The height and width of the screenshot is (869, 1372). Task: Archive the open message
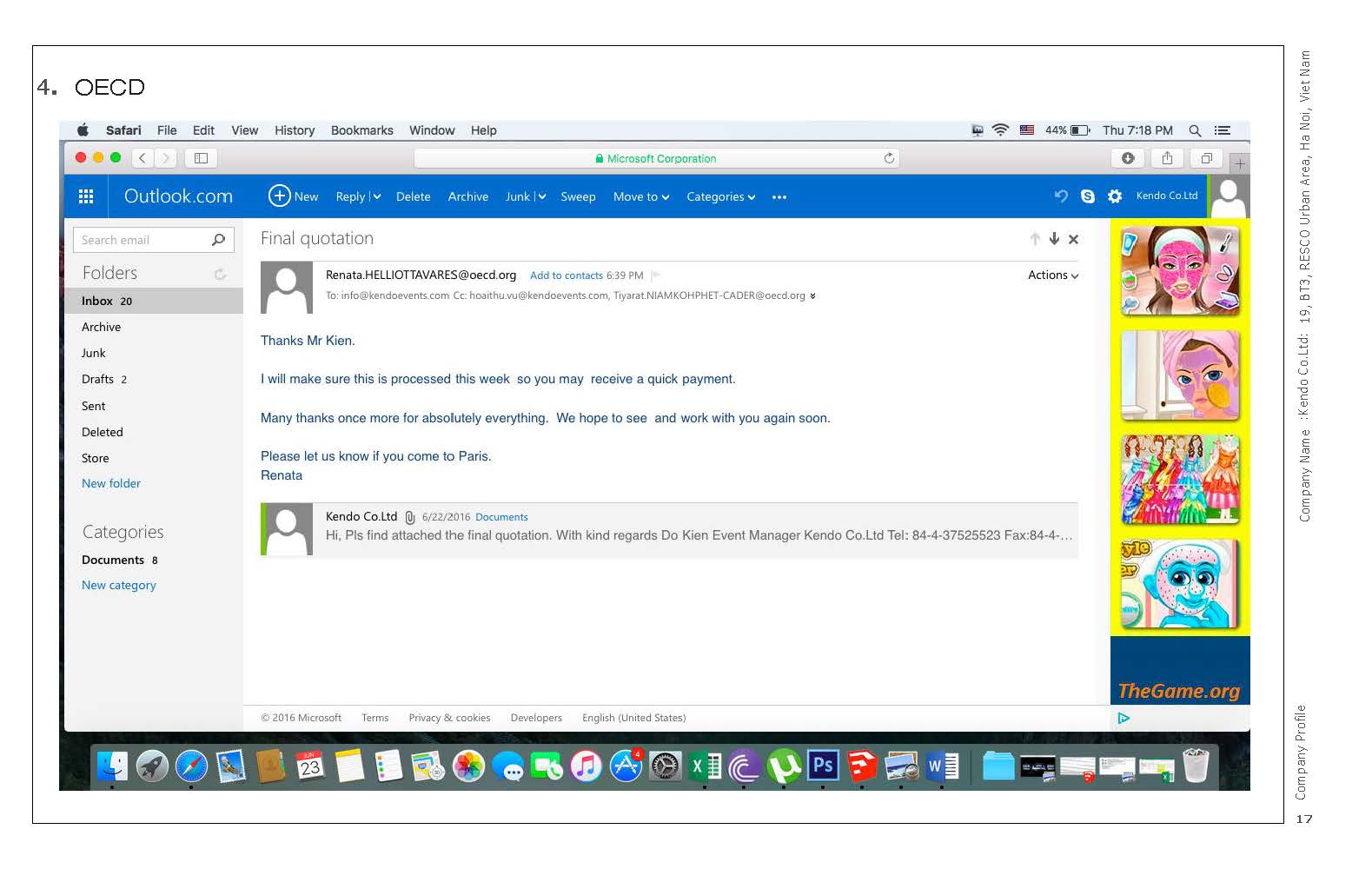coord(468,196)
